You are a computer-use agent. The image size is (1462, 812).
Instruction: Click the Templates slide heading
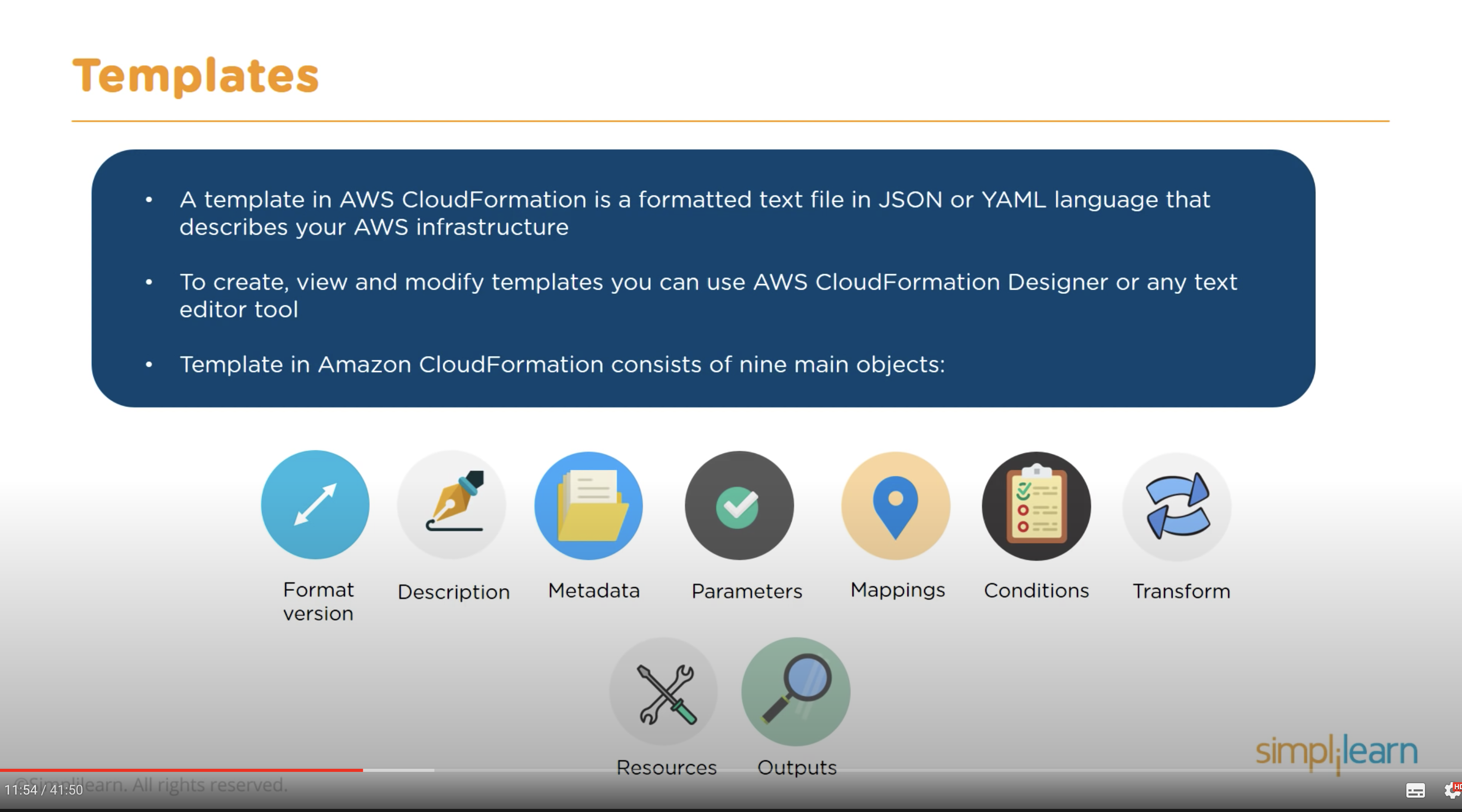(196, 76)
